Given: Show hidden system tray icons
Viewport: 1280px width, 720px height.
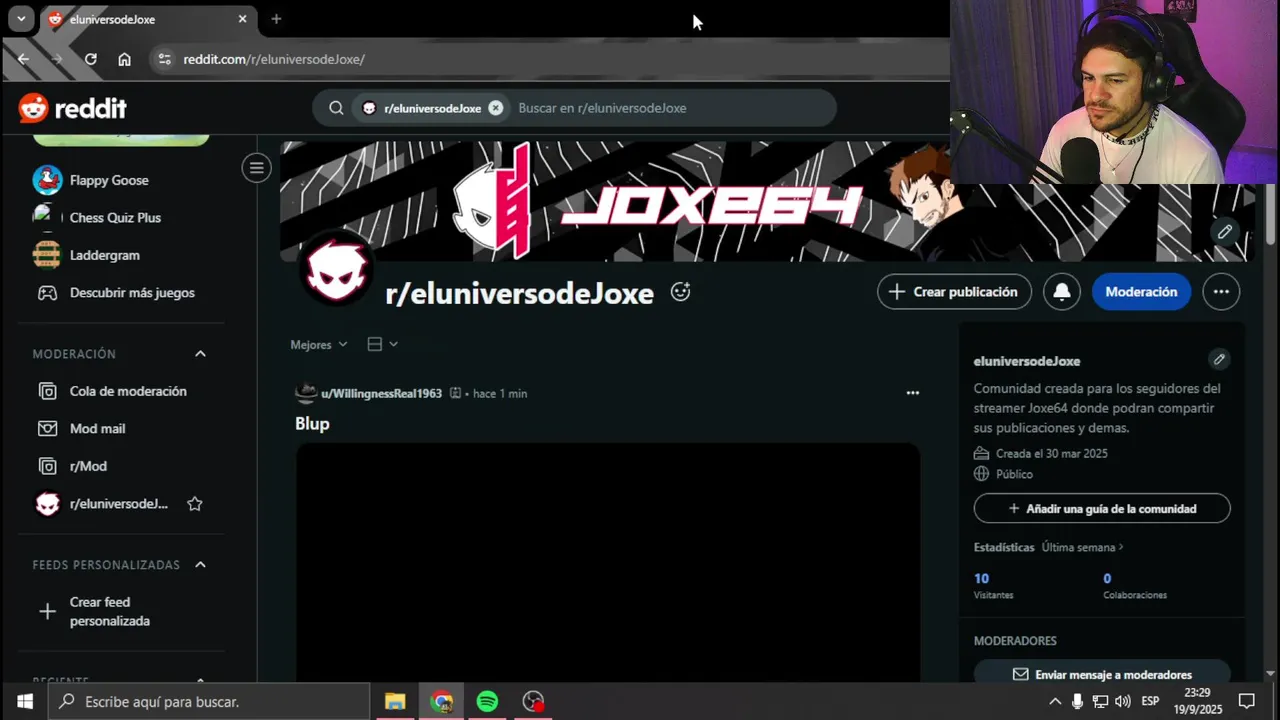Looking at the screenshot, I should (x=1055, y=701).
